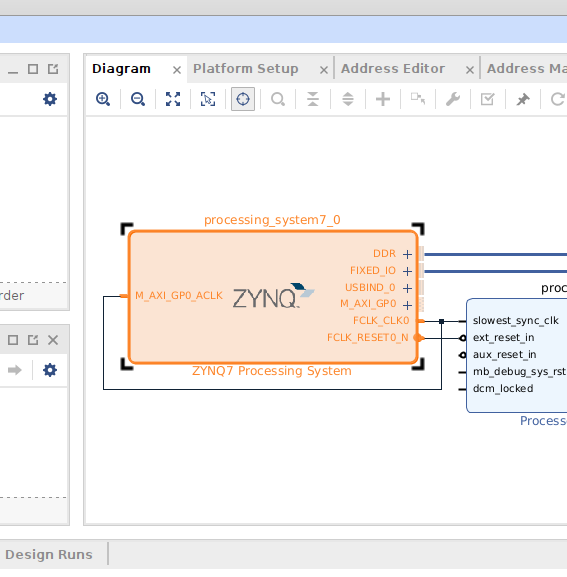Open settings gear in lower left panel

click(x=50, y=370)
